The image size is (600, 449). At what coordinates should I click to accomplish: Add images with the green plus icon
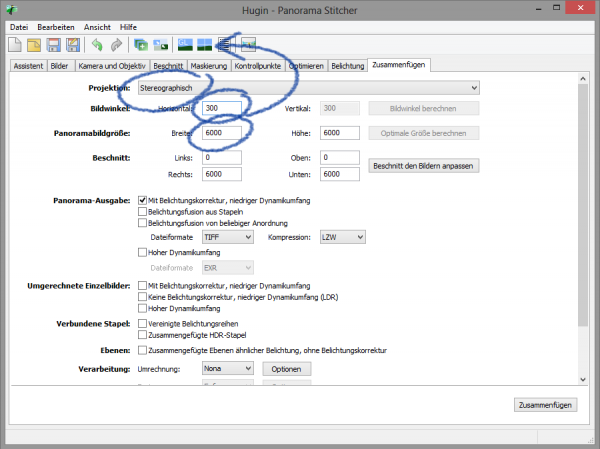pos(141,45)
